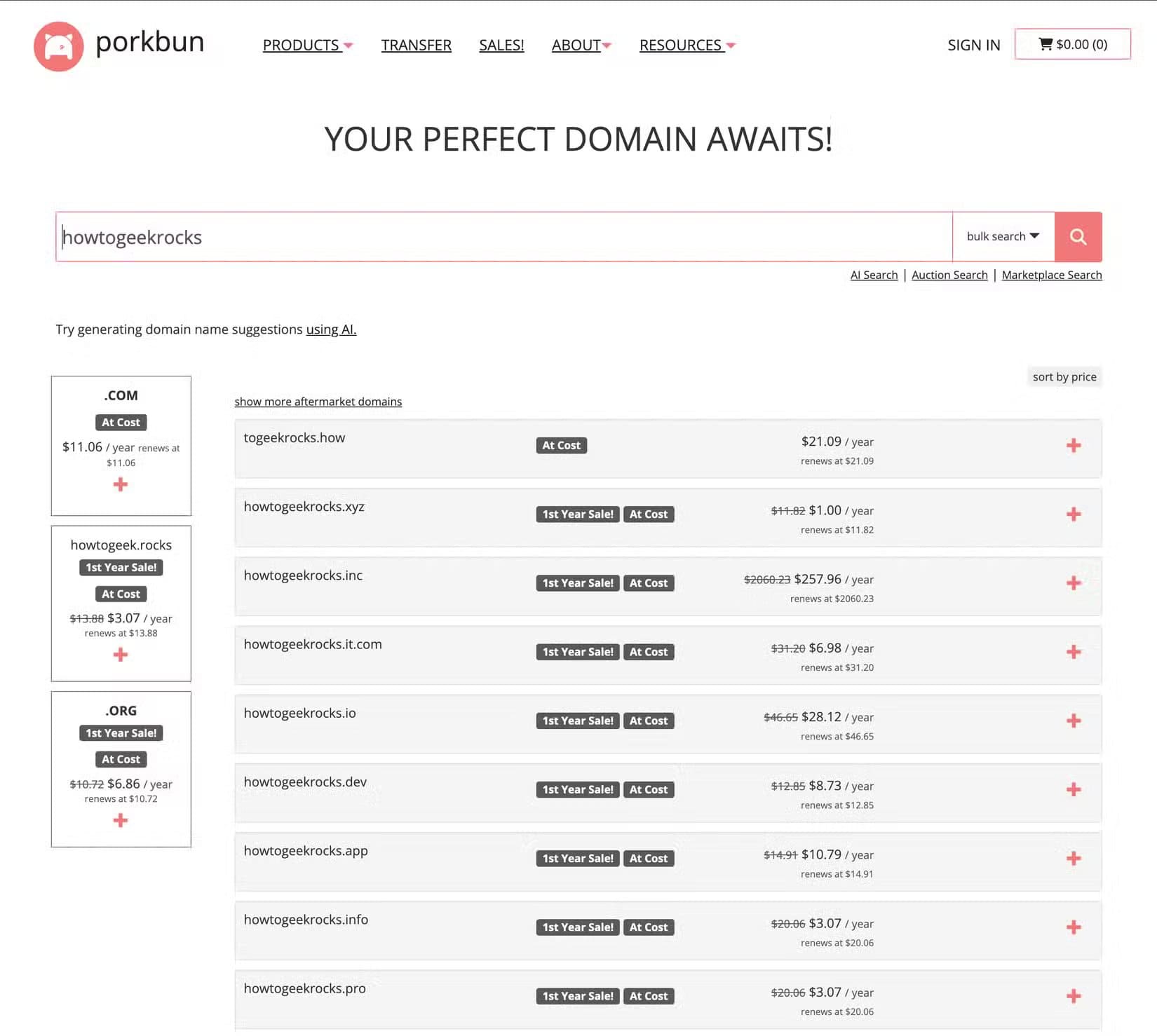Click the $21.09 / year price
Screen dimensions: 1157x1036
click(x=837, y=442)
